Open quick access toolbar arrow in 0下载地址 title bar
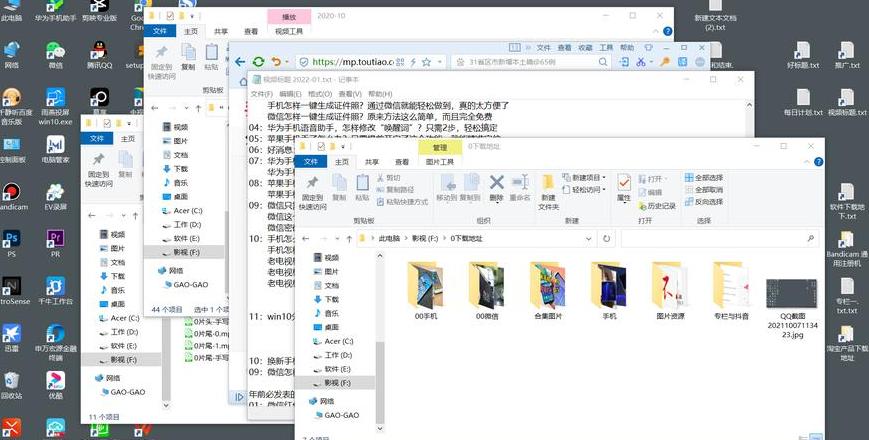The height and width of the screenshot is (440, 869). pos(343,146)
